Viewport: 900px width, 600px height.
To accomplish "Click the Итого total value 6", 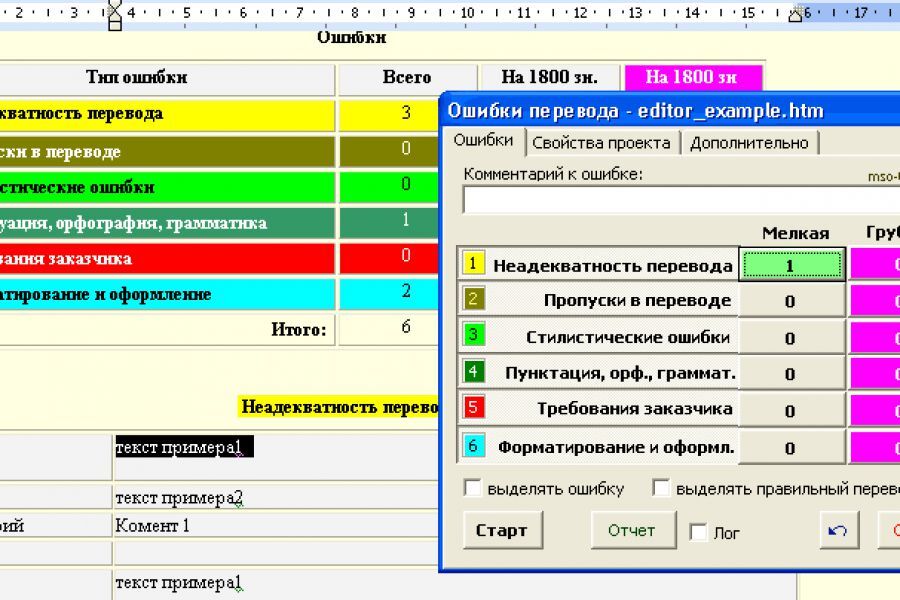I will pyautogui.click(x=406, y=327).
